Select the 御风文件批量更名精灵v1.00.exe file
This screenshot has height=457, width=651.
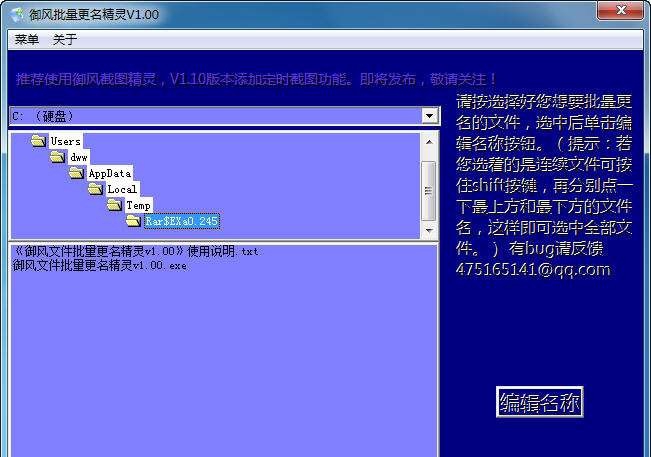(100, 265)
